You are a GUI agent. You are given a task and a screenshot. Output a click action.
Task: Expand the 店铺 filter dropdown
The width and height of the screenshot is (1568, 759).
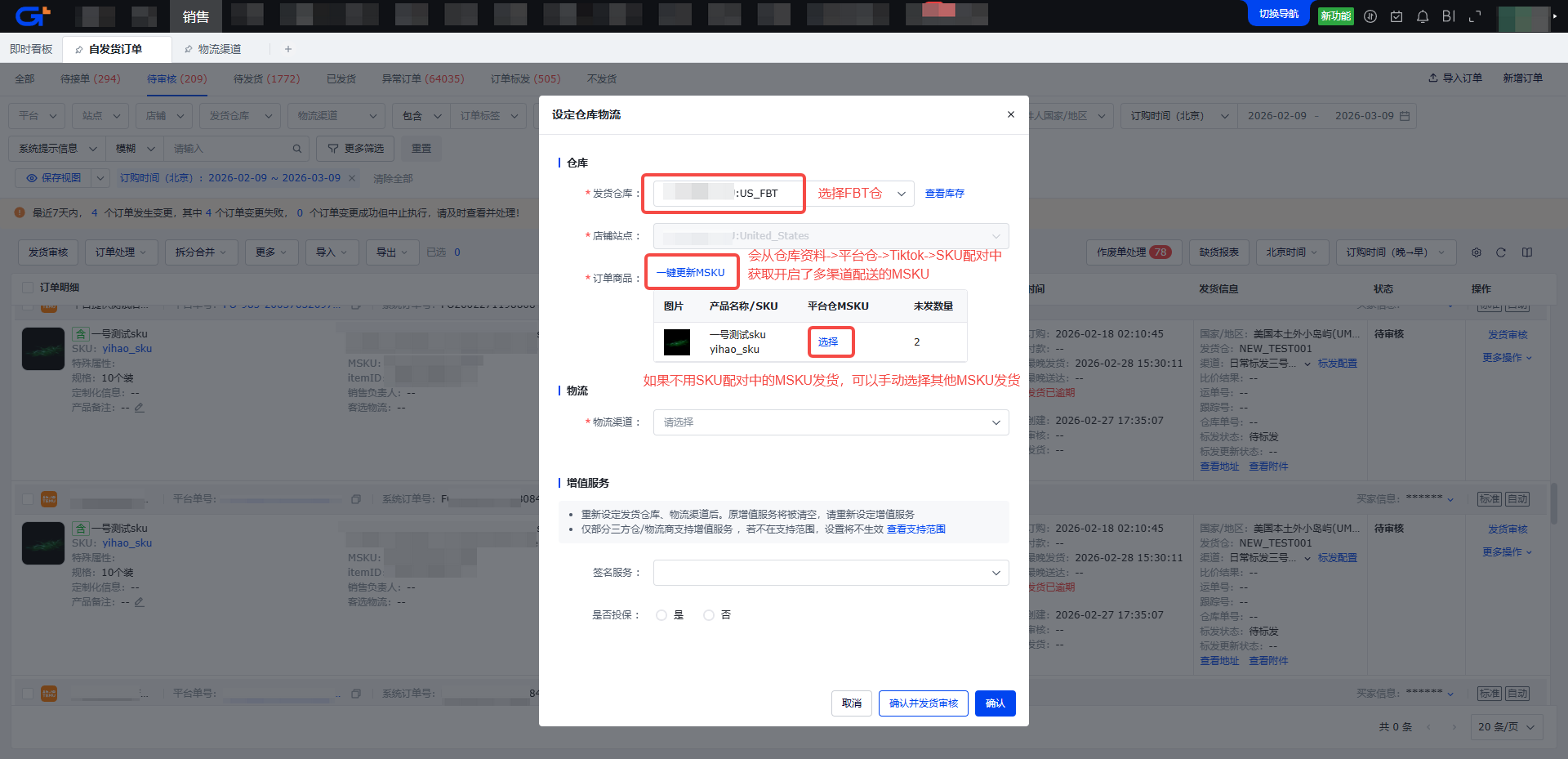pos(164,116)
